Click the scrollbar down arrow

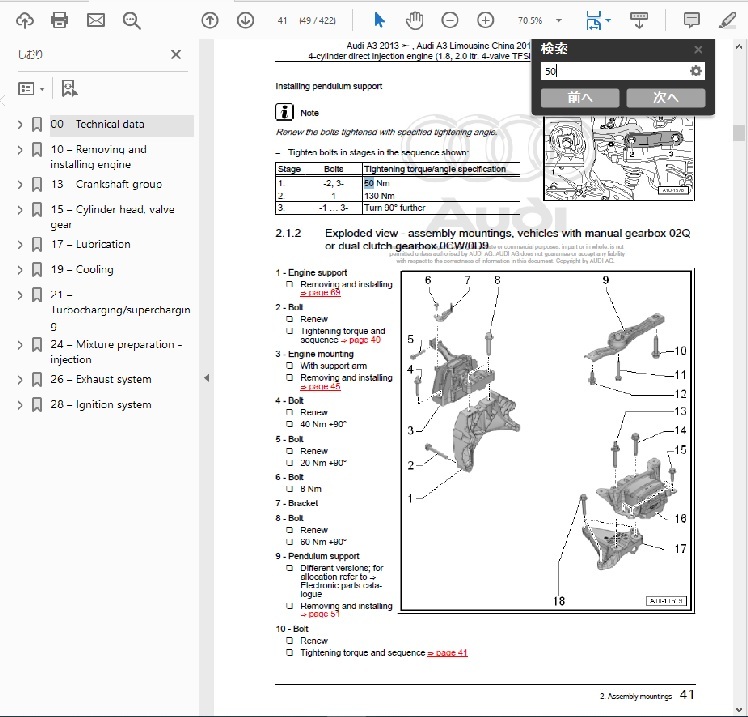pos(738,709)
